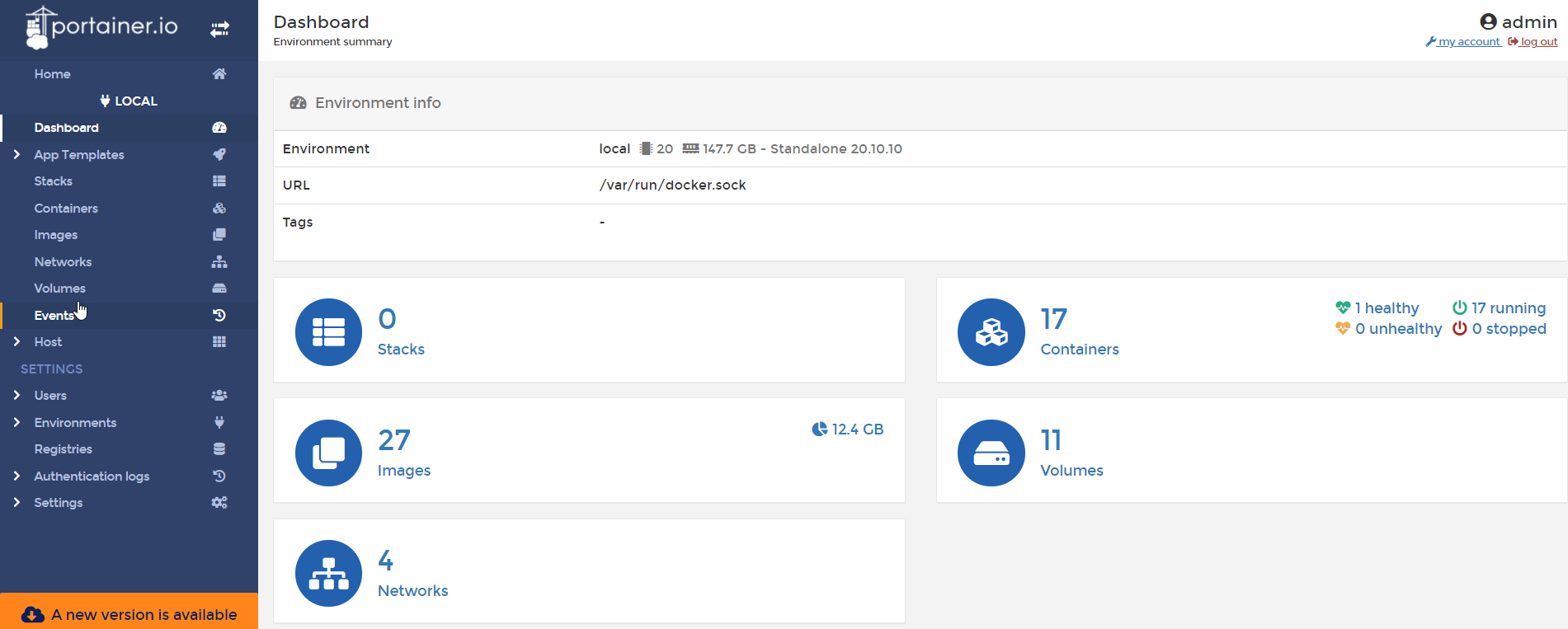Click the Registries database icon
1568x629 pixels.
pyautogui.click(x=219, y=449)
